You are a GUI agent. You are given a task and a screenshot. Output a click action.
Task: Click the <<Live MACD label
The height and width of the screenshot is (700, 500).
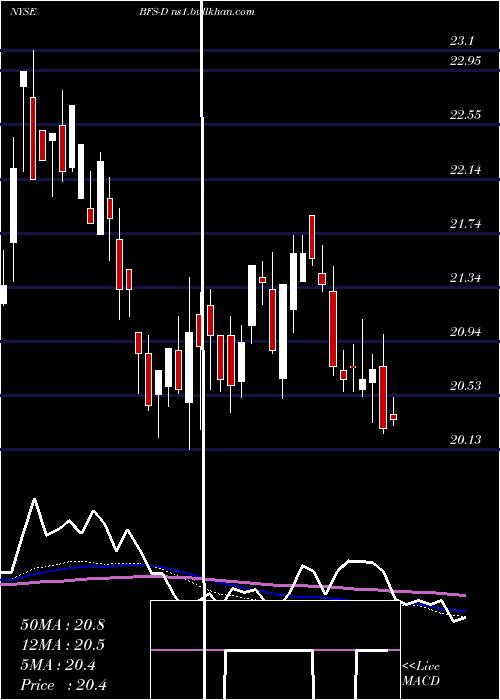(421, 673)
